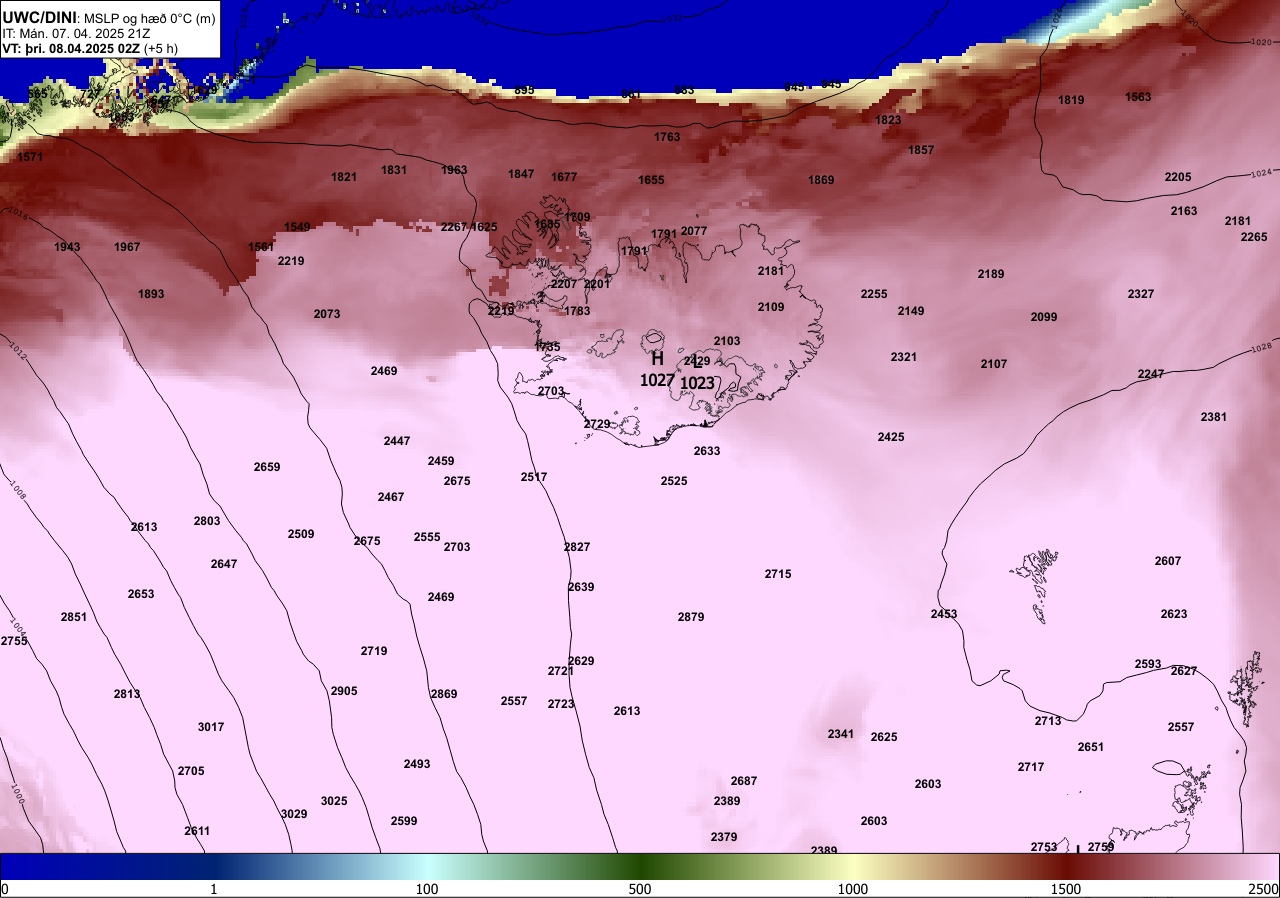Viewport: 1280px width, 898px height.
Task: Click the height value 2453
Action: (944, 614)
